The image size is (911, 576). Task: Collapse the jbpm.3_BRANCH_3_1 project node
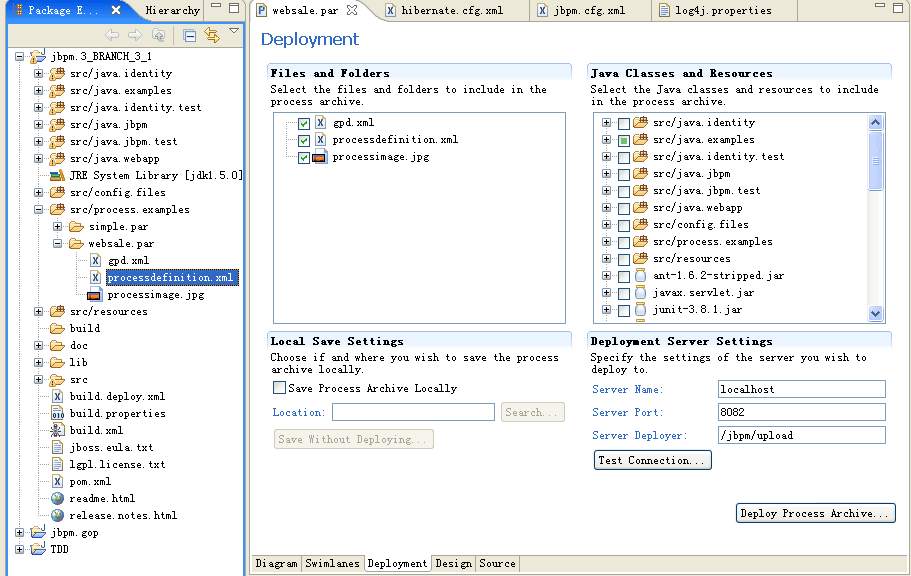coord(19,56)
